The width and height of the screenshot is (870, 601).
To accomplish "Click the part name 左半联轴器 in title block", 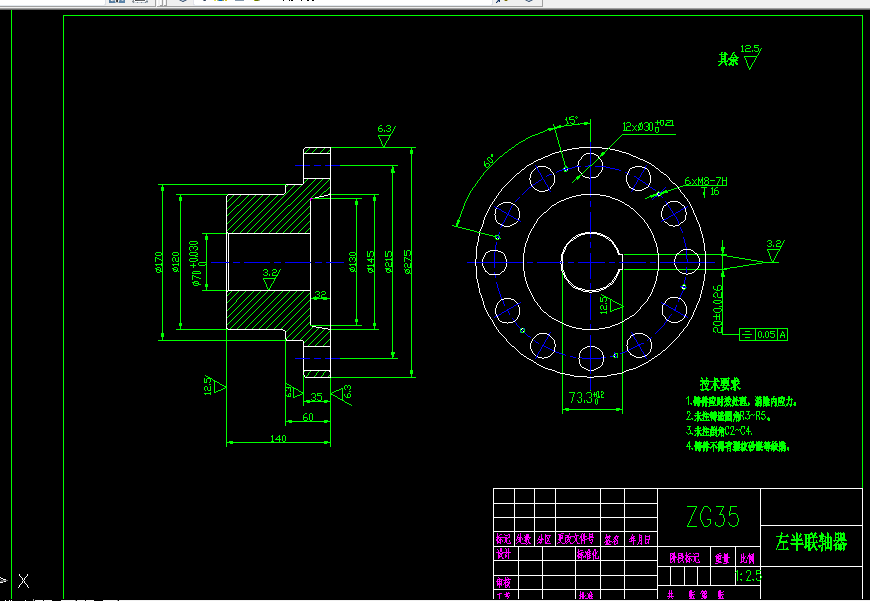I will click(x=811, y=542).
